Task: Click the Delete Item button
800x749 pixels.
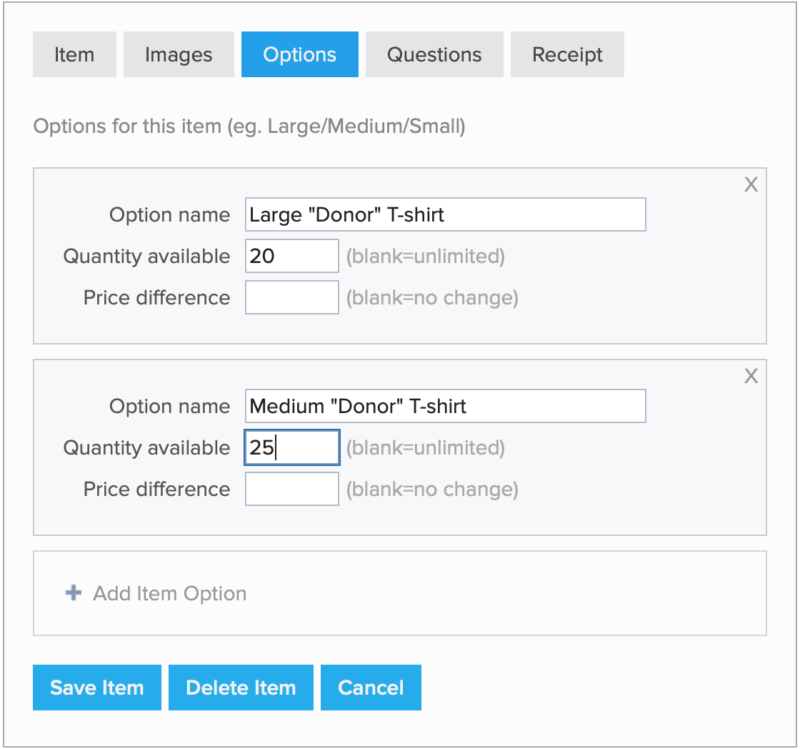Action: [241, 688]
